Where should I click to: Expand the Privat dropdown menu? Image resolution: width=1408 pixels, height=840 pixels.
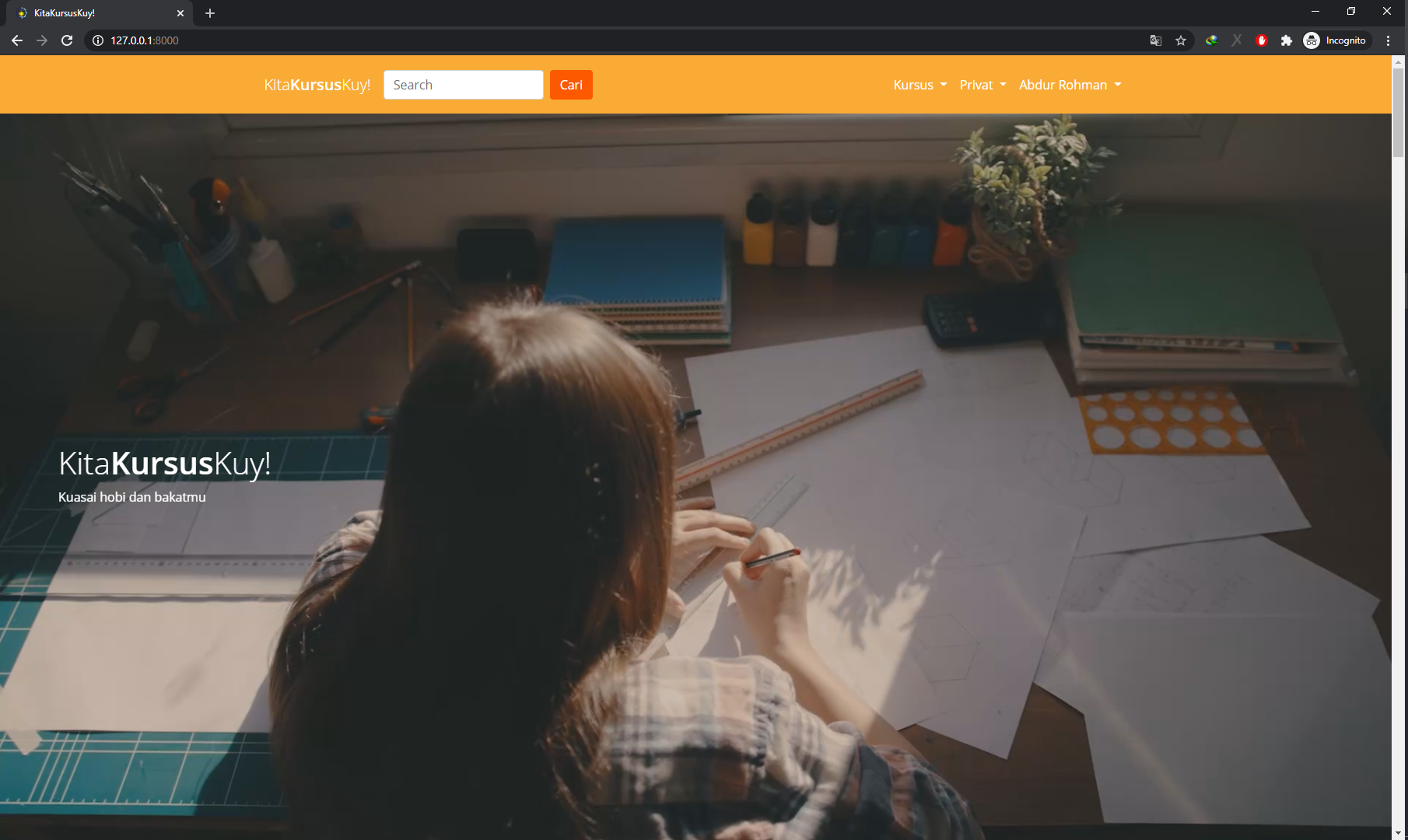click(x=983, y=85)
